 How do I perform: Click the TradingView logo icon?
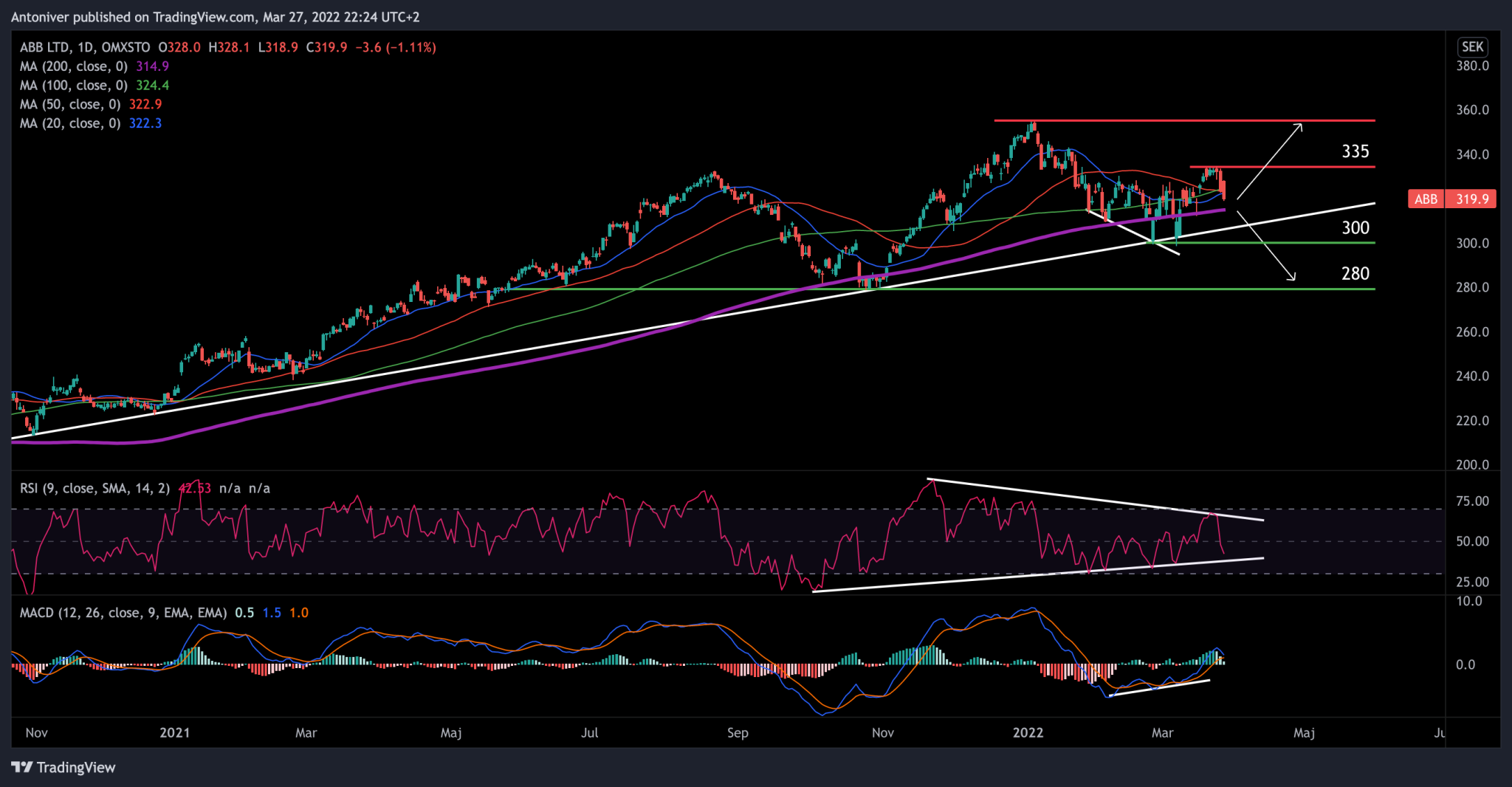pyautogui.click(x=22, y=768)
